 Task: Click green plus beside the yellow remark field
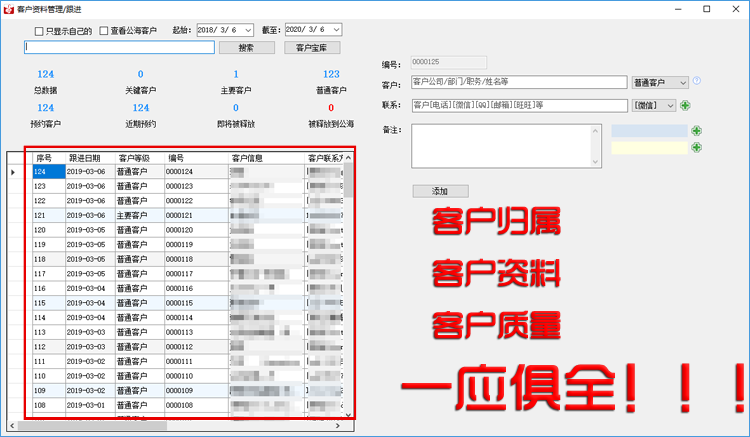click(696, 148)
